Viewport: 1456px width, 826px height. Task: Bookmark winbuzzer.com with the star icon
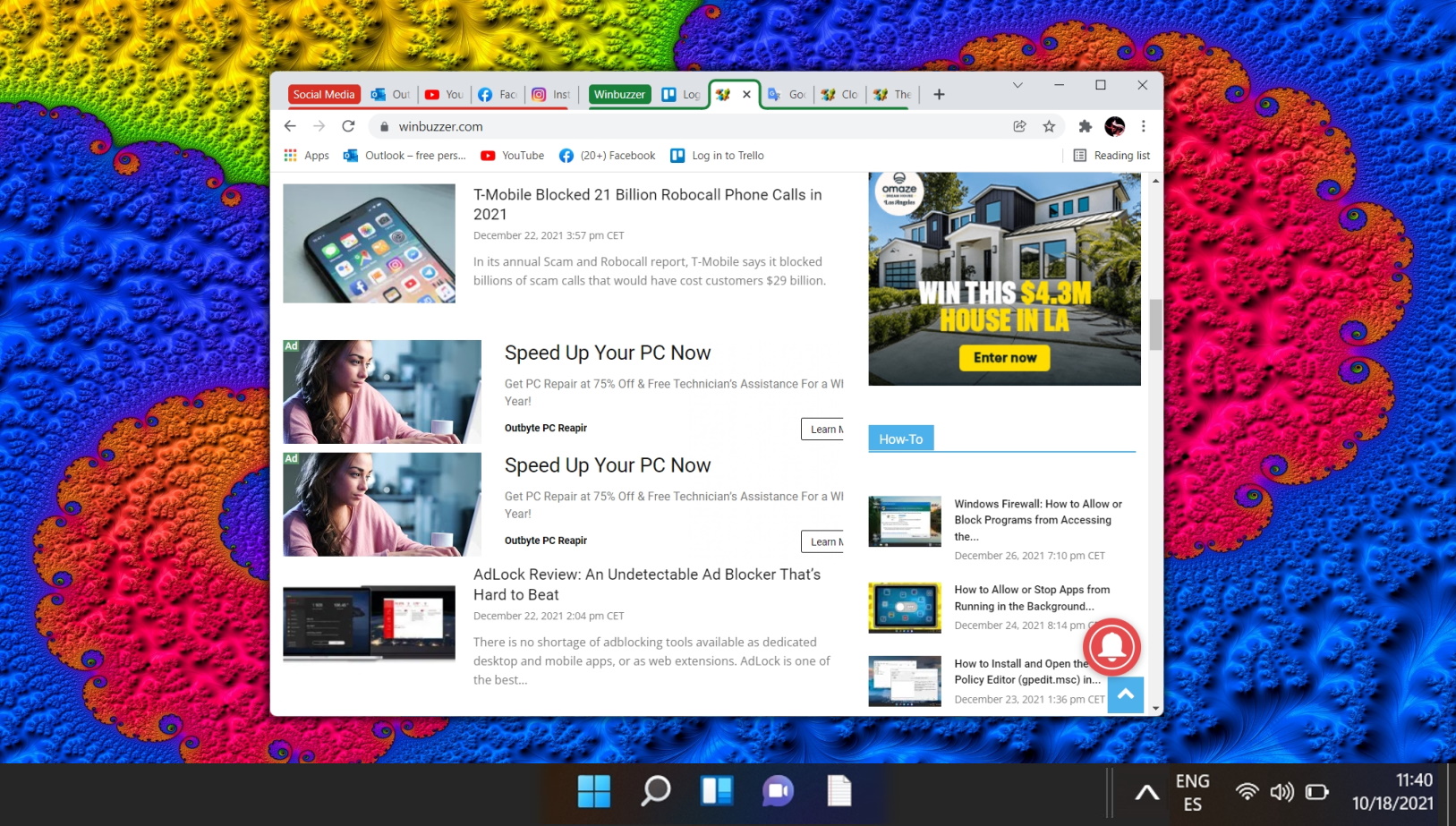(x=1049, y=126)
